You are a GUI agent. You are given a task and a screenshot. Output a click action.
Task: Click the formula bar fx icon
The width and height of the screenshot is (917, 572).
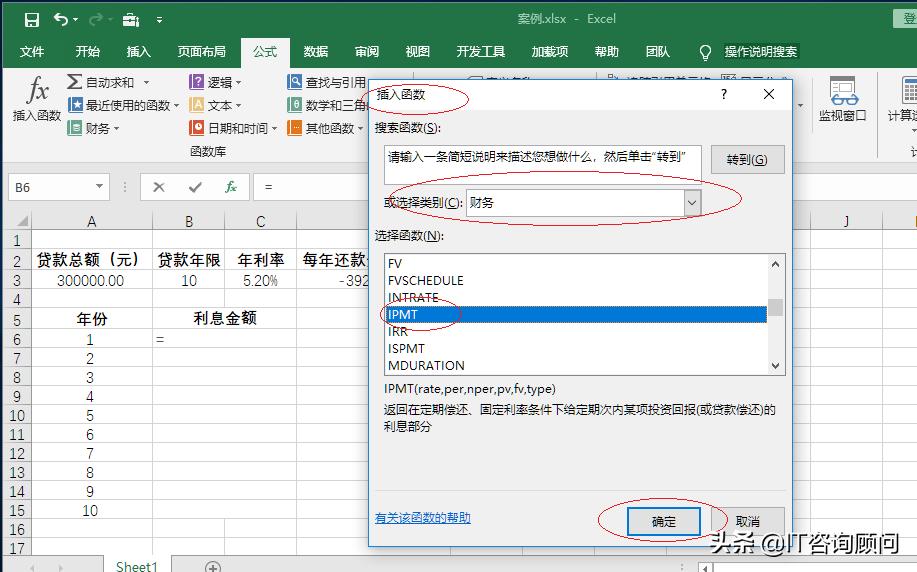click(231, 187)
